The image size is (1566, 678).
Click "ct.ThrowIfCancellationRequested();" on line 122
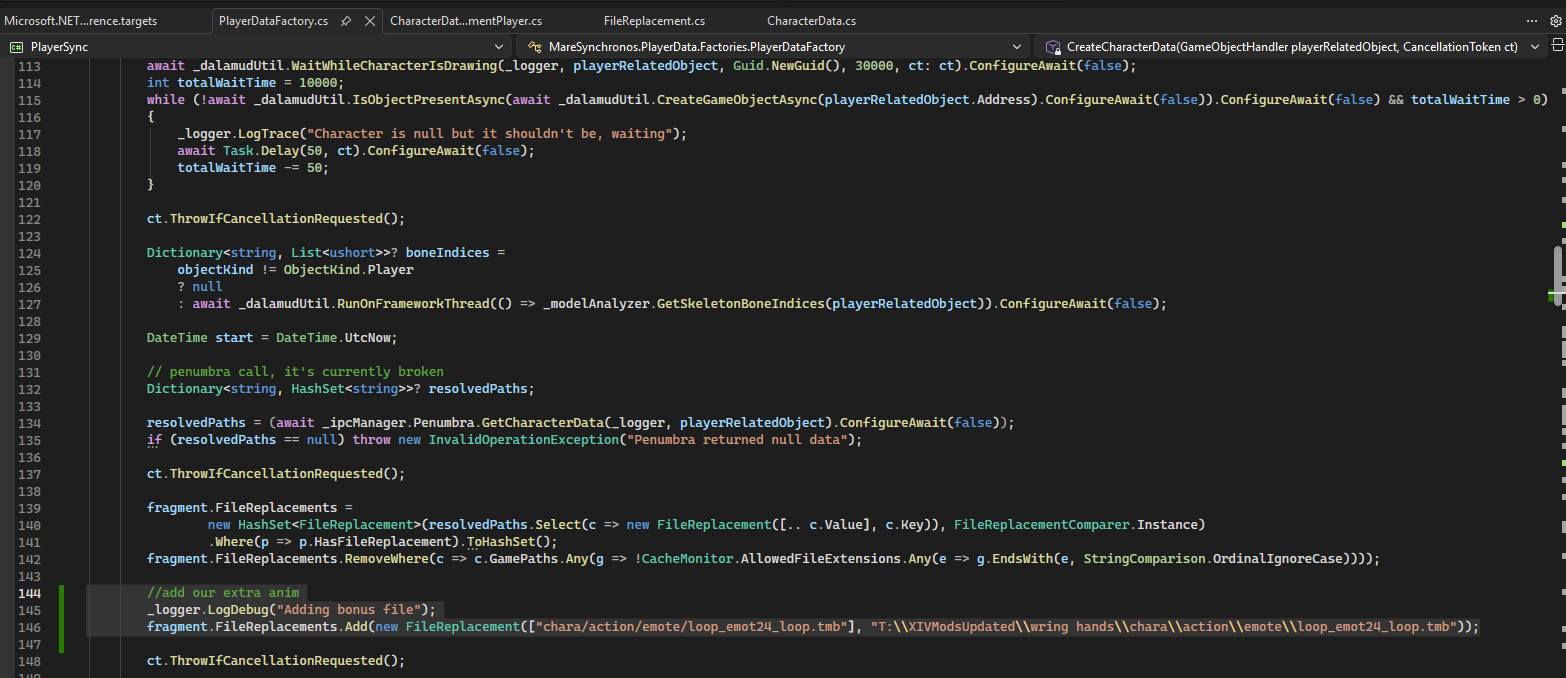tap(276, 219)
